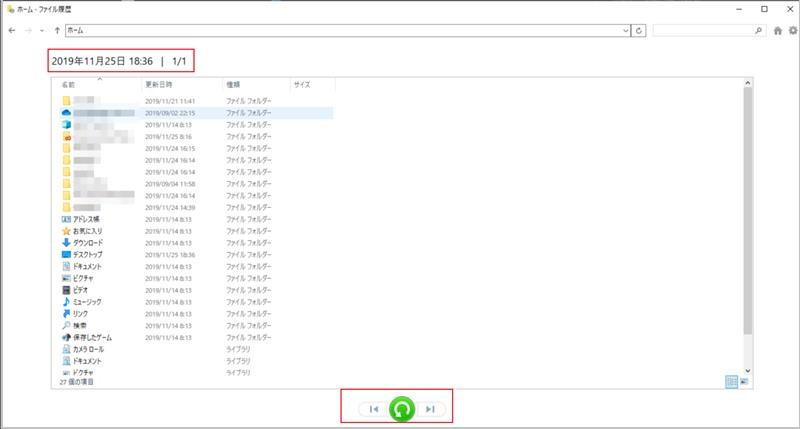The image size is (800, 429).
Task: Open the recent locations dropdown arrow
Action: [x=42, y=31]
